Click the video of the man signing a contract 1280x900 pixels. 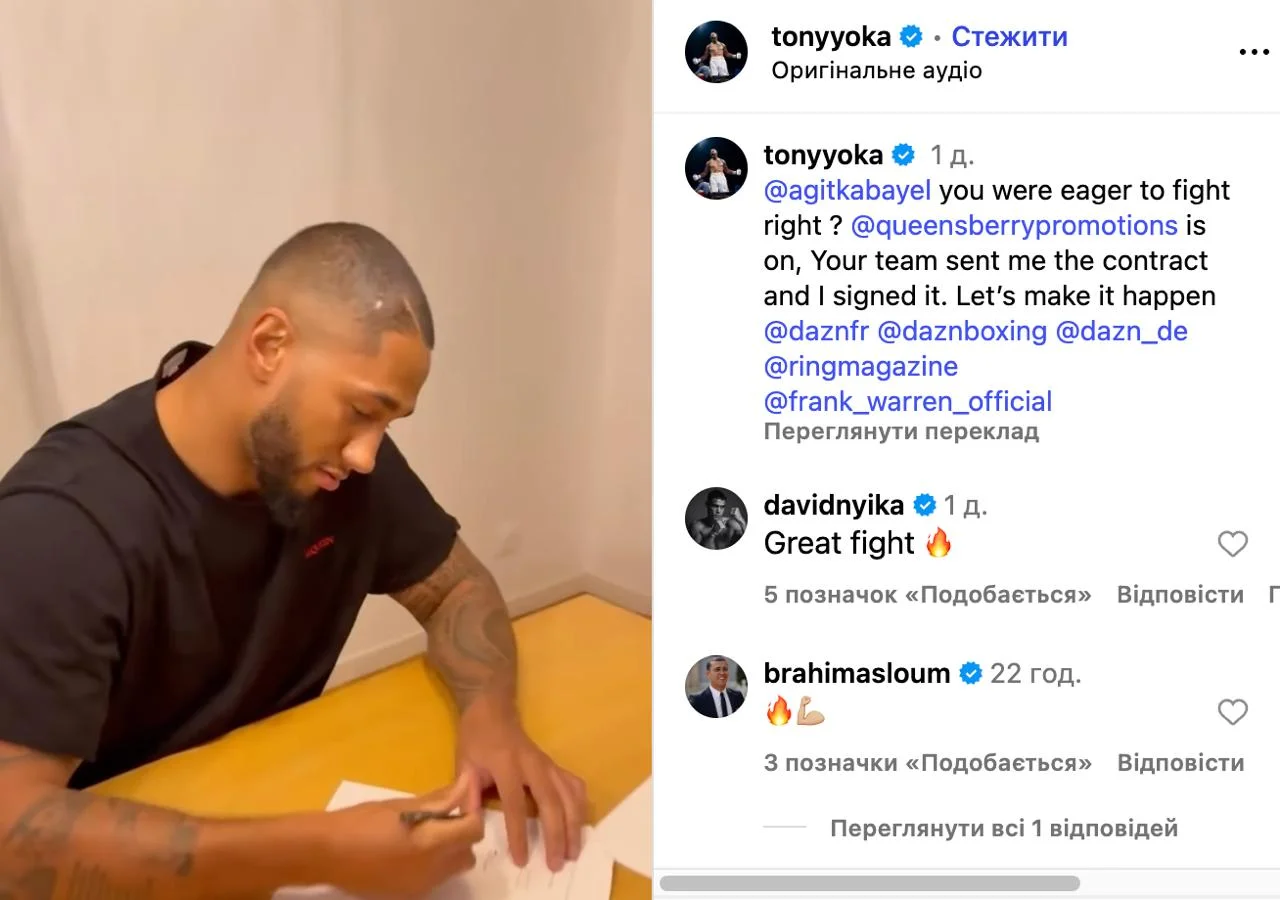[326, 450]
